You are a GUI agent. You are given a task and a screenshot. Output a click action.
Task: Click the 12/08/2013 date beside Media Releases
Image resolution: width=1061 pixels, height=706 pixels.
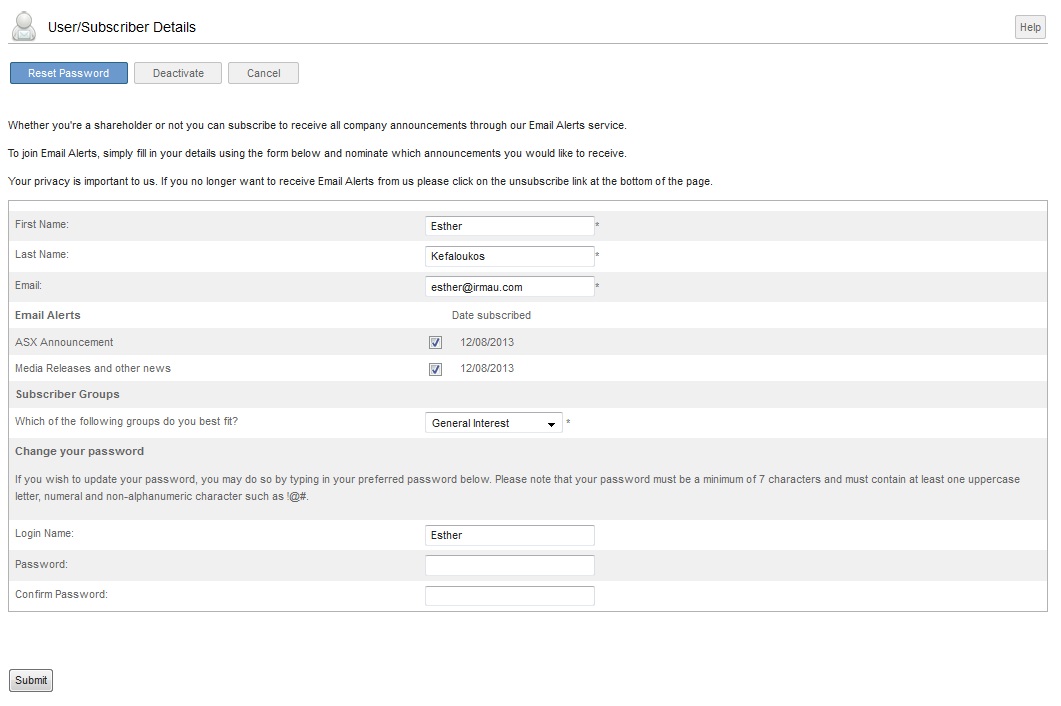(x=487, y=368)
